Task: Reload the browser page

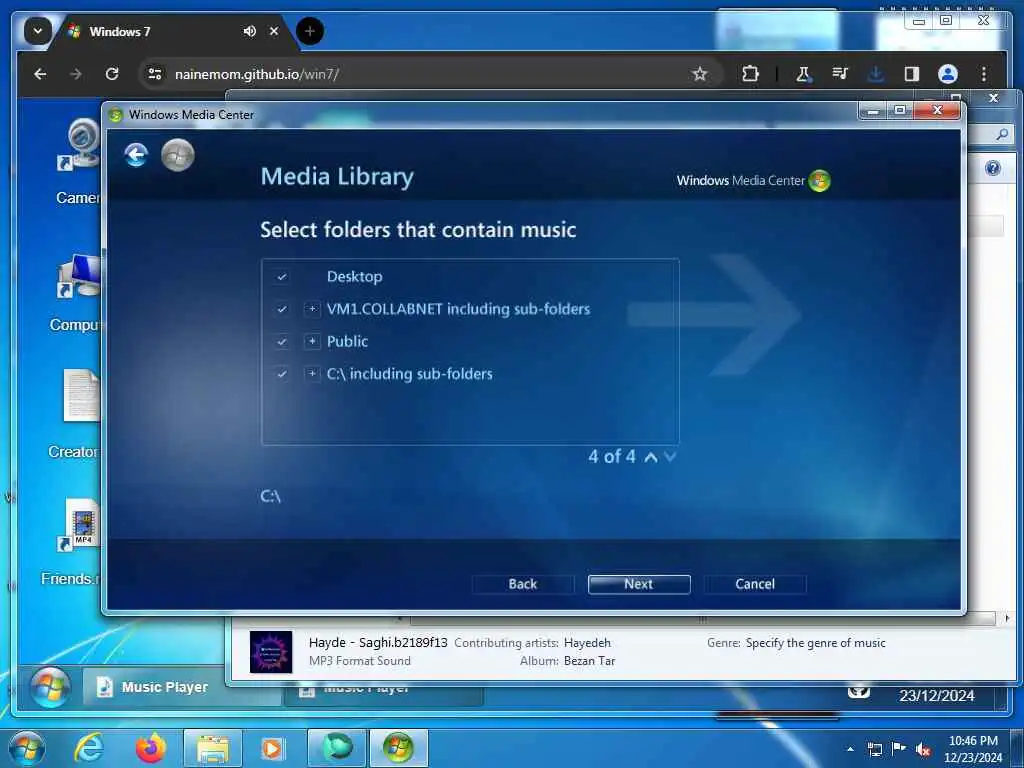Action: (112, 74)
